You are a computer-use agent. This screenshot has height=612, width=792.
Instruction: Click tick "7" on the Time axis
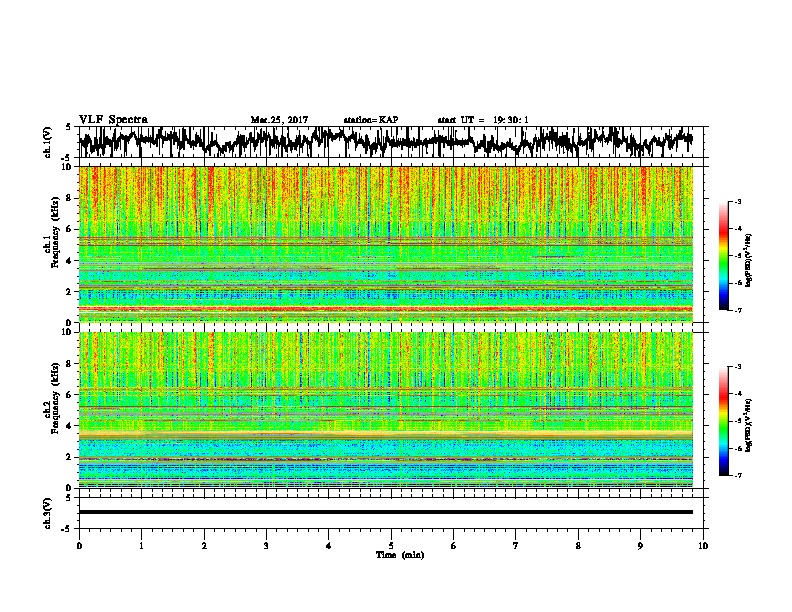pos(516,546)
